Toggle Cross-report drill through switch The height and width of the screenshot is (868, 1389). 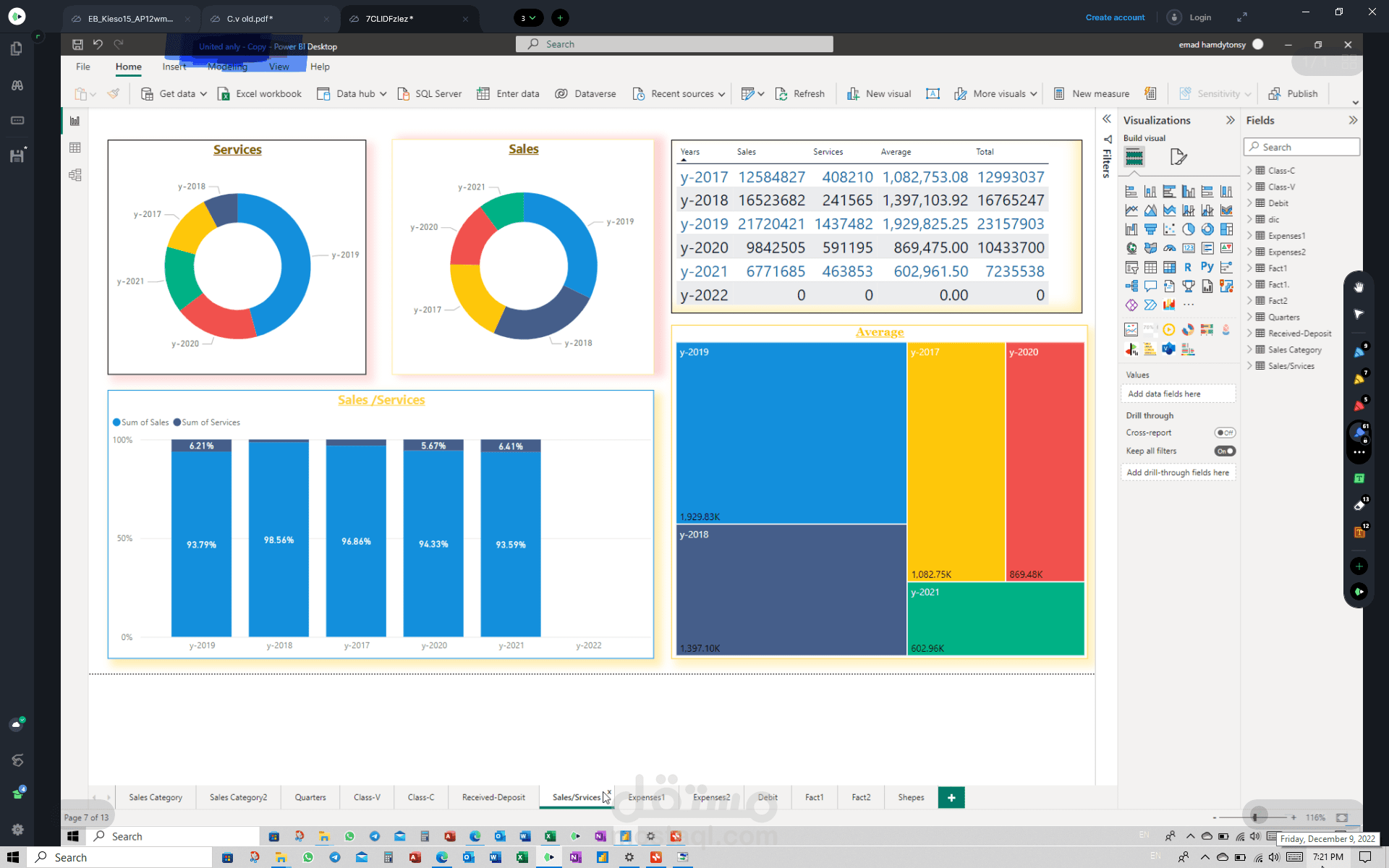coord(1225,433)
